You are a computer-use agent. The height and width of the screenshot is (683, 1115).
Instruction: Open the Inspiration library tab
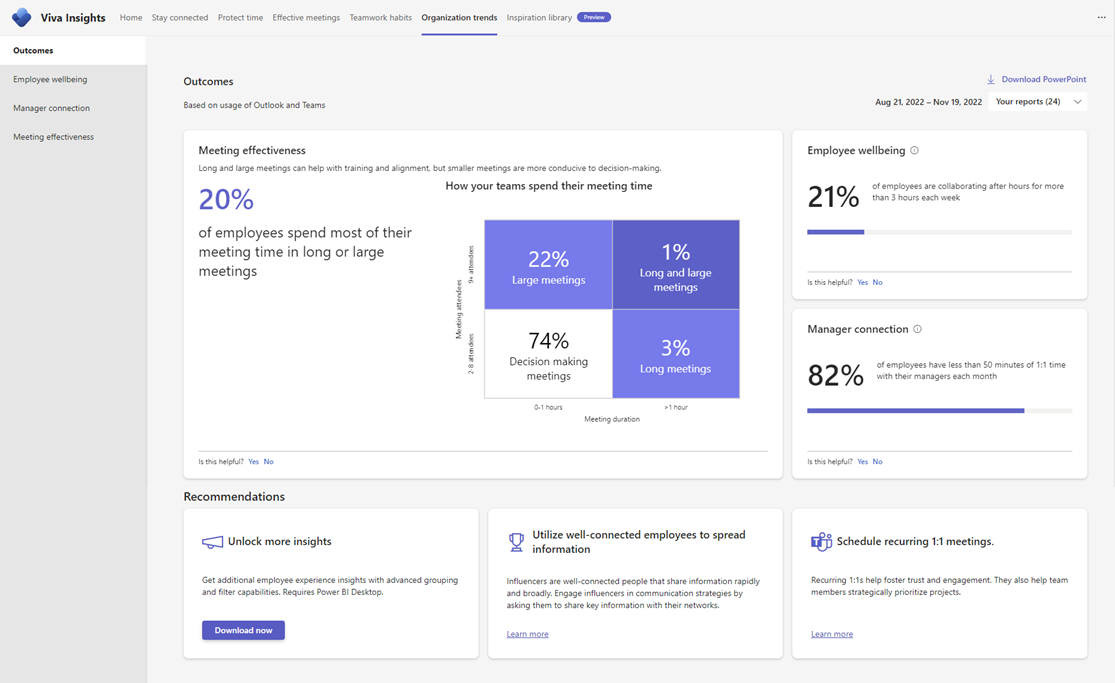point(539,18)
